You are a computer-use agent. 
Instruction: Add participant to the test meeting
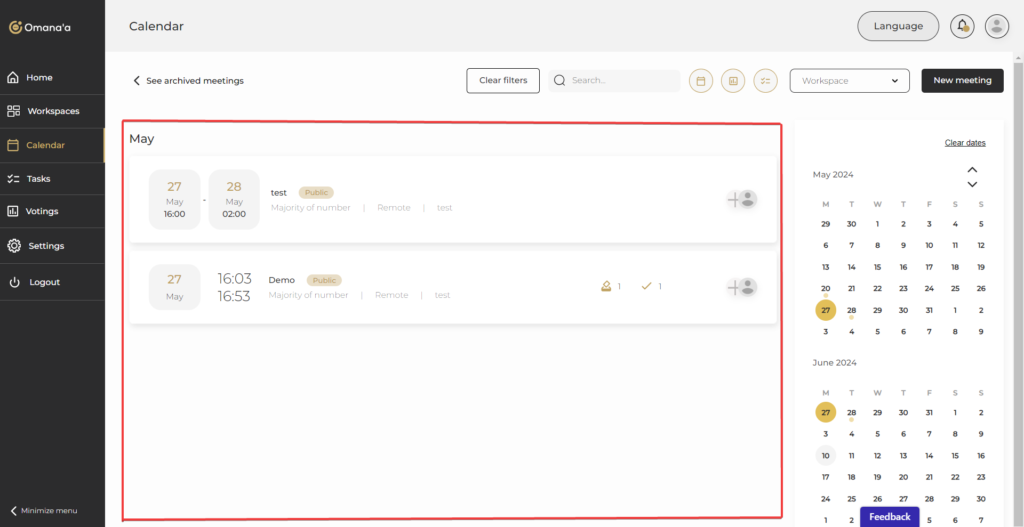(x=741, y=200)
